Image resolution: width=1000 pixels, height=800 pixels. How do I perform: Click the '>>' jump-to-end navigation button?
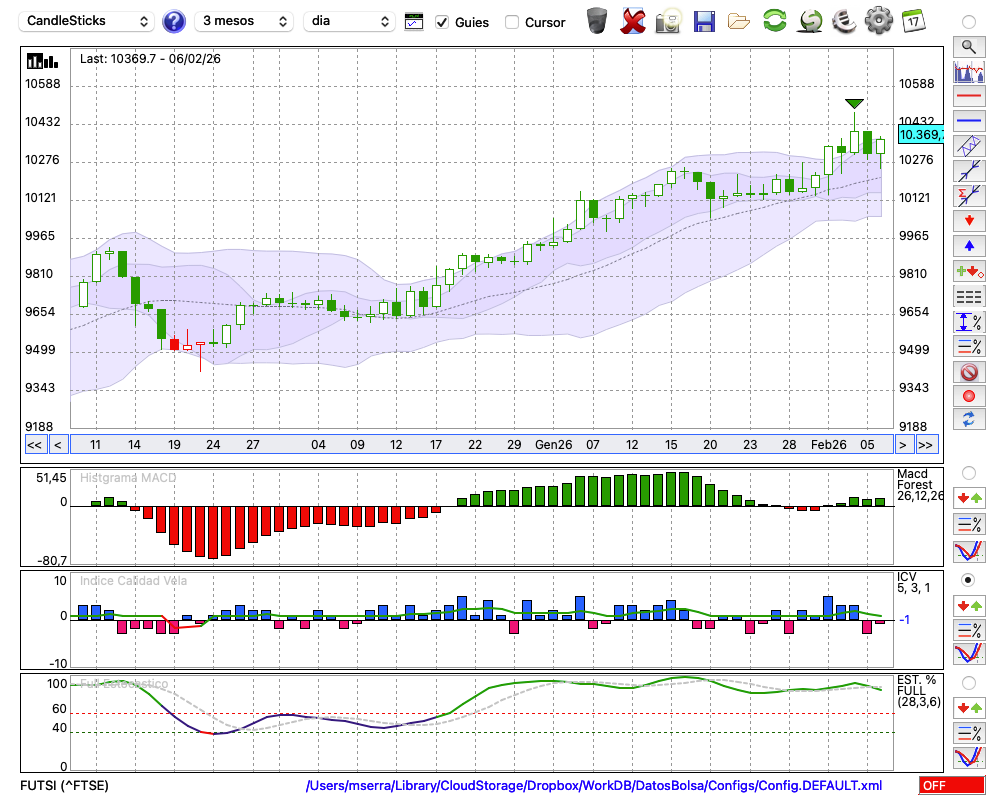(x=927, y=445)
